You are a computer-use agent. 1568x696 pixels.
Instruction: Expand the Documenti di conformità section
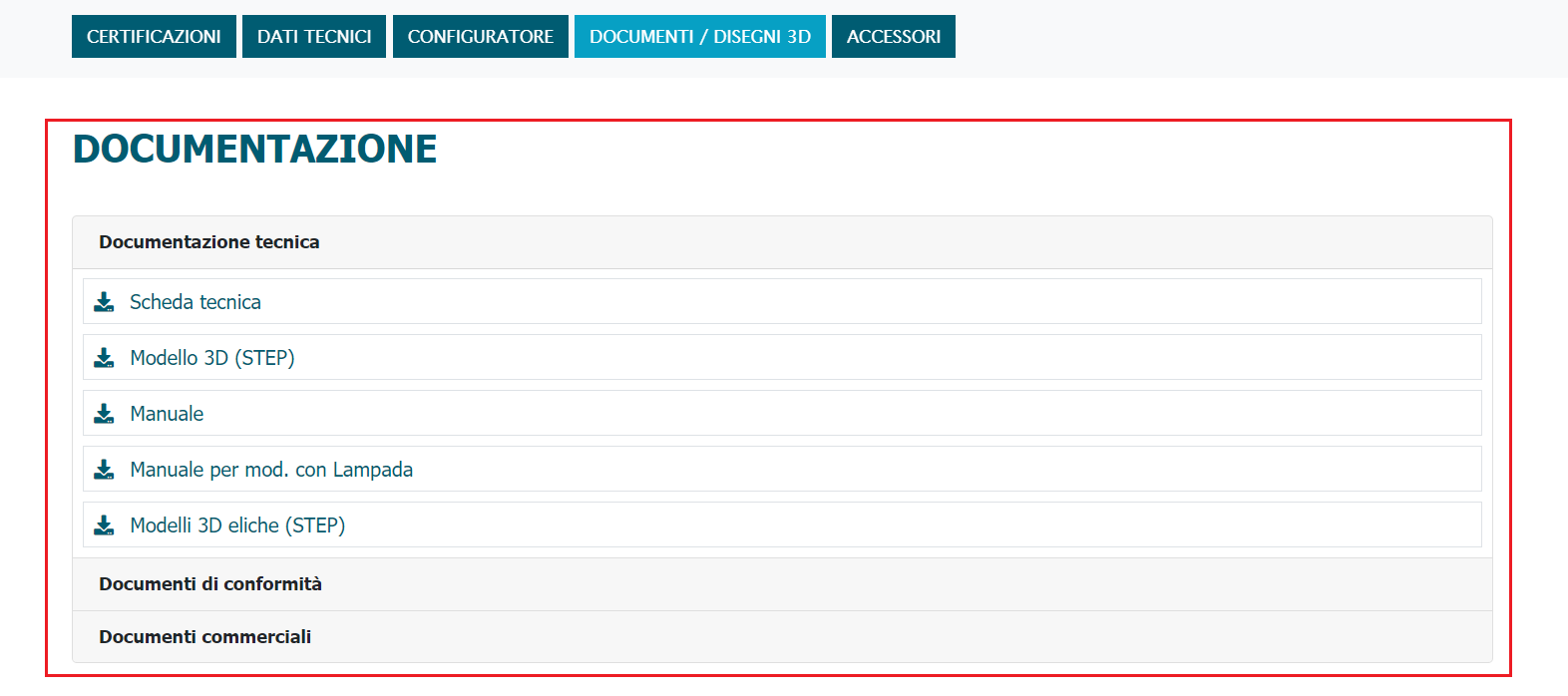pos(782,584)
